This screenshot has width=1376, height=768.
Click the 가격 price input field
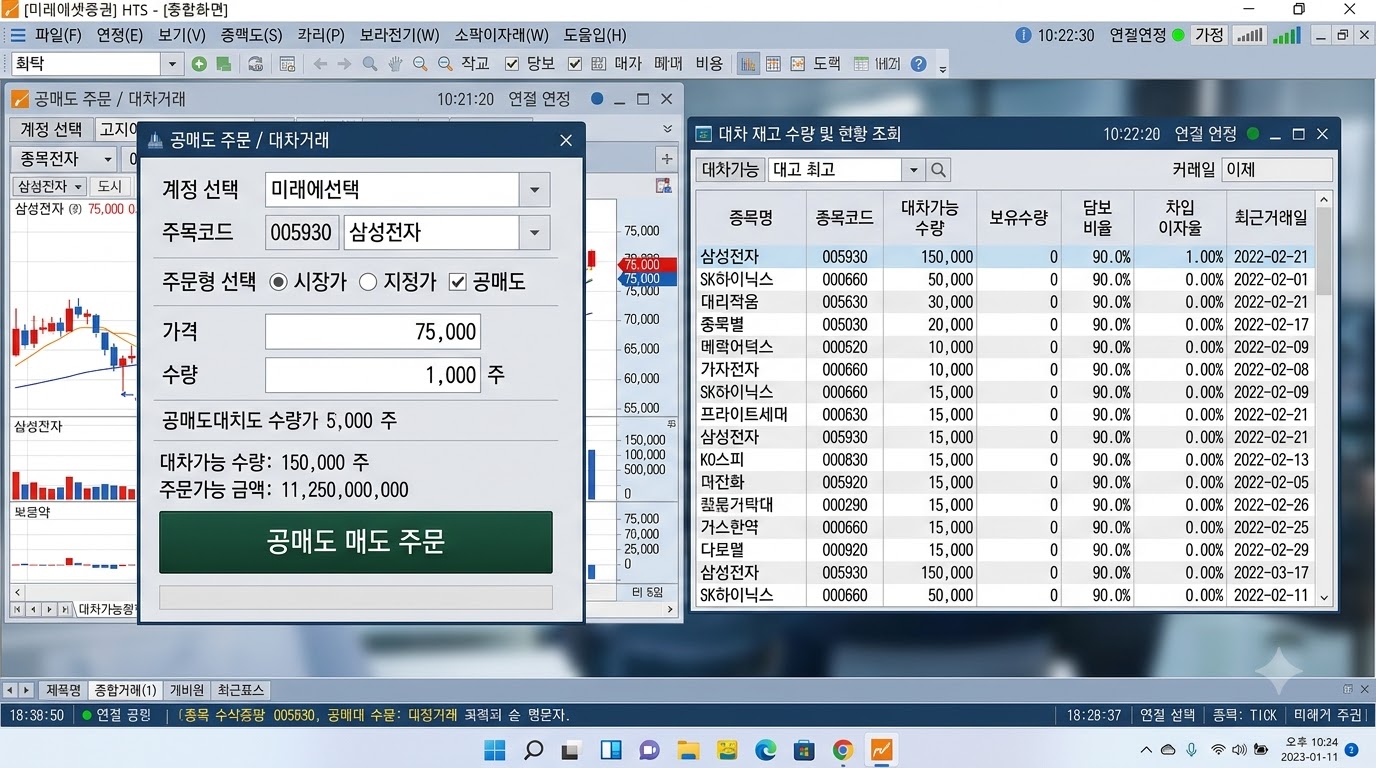[373, 332]
